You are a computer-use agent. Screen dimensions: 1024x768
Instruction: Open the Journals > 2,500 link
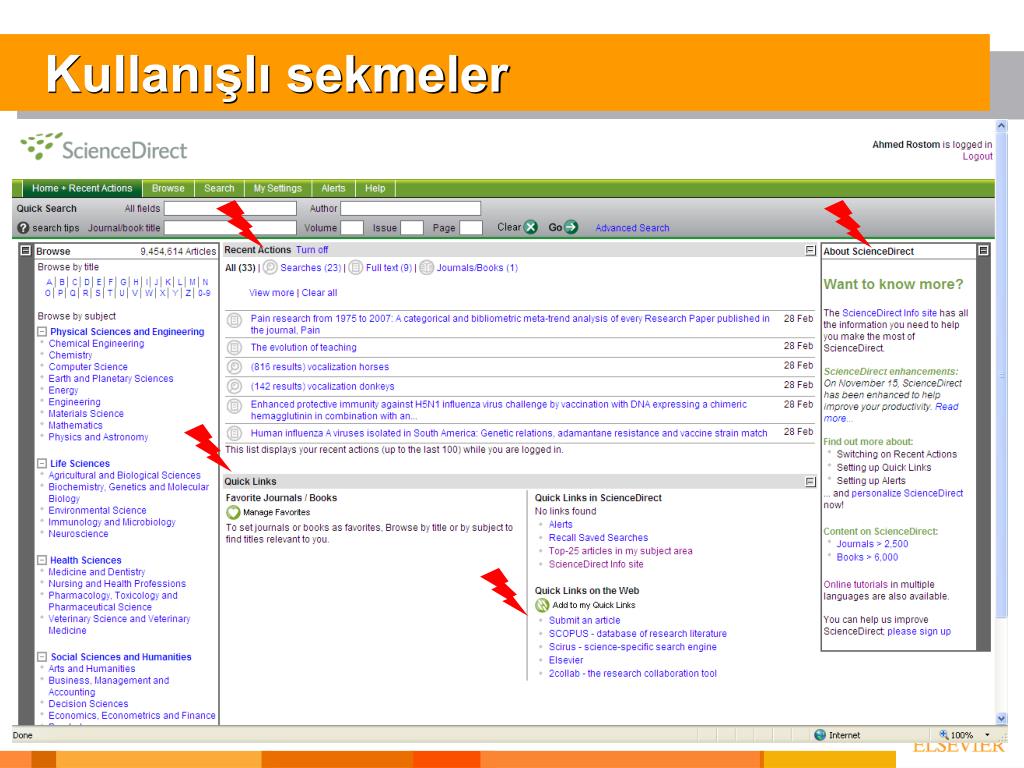click(x=872, y=544)
